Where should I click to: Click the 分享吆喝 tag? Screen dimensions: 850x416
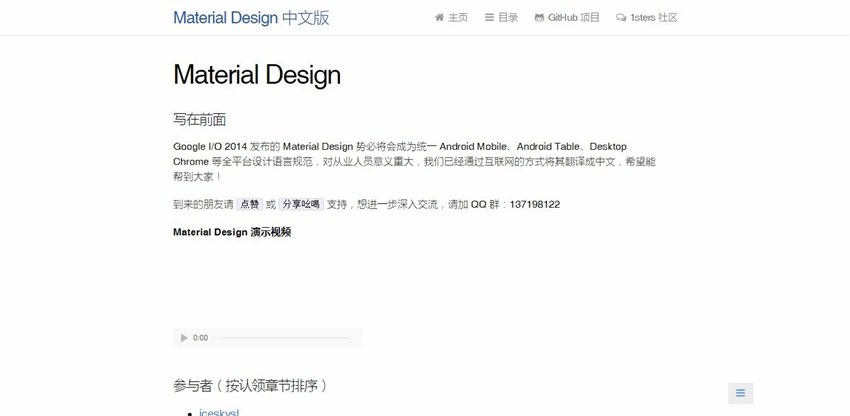pyautogui.click(x=301, y=204)
